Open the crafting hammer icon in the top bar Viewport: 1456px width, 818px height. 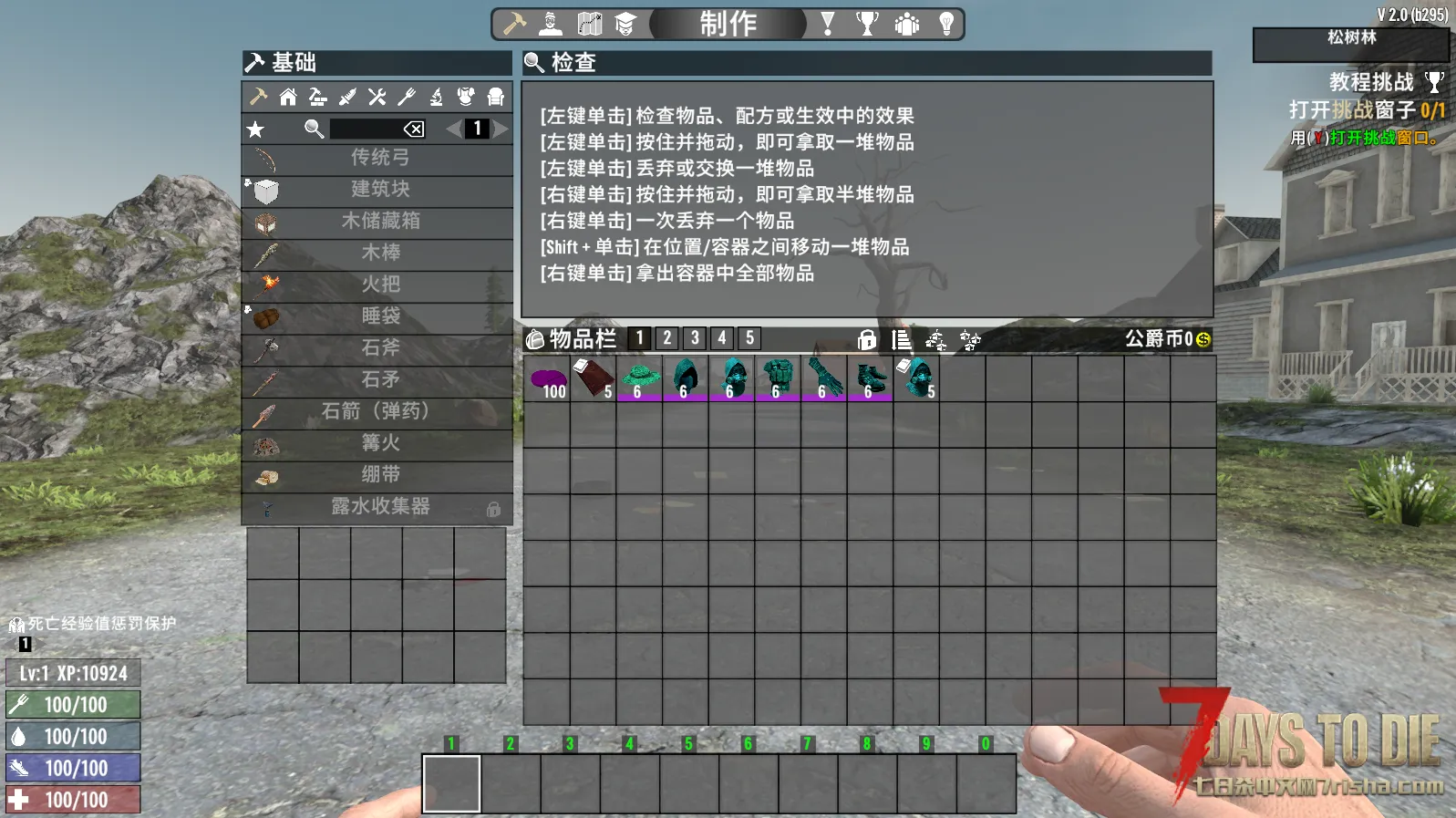pos(514,23)
